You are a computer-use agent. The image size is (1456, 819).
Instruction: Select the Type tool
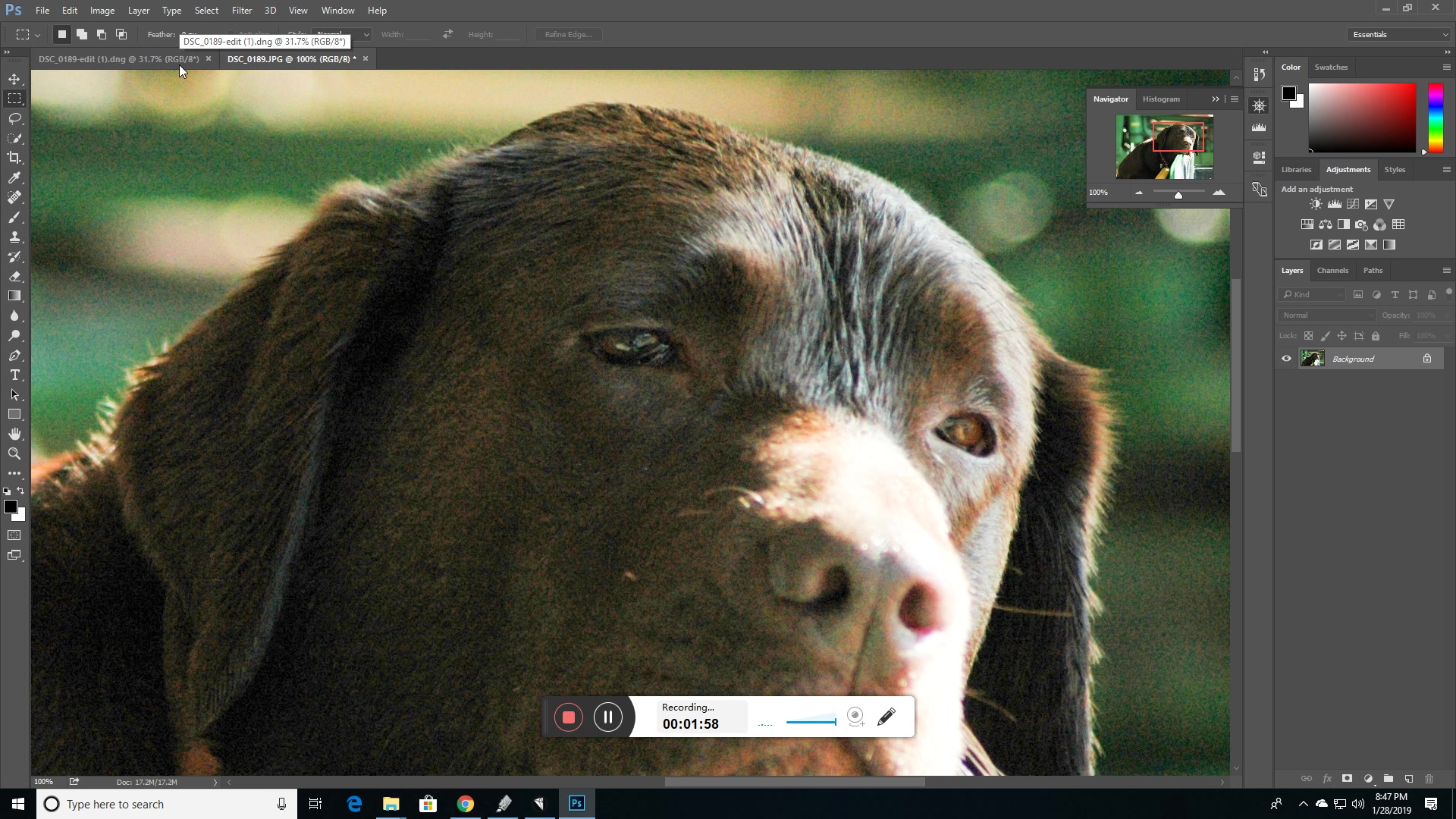pyautogui.click(x=14, y=376)
